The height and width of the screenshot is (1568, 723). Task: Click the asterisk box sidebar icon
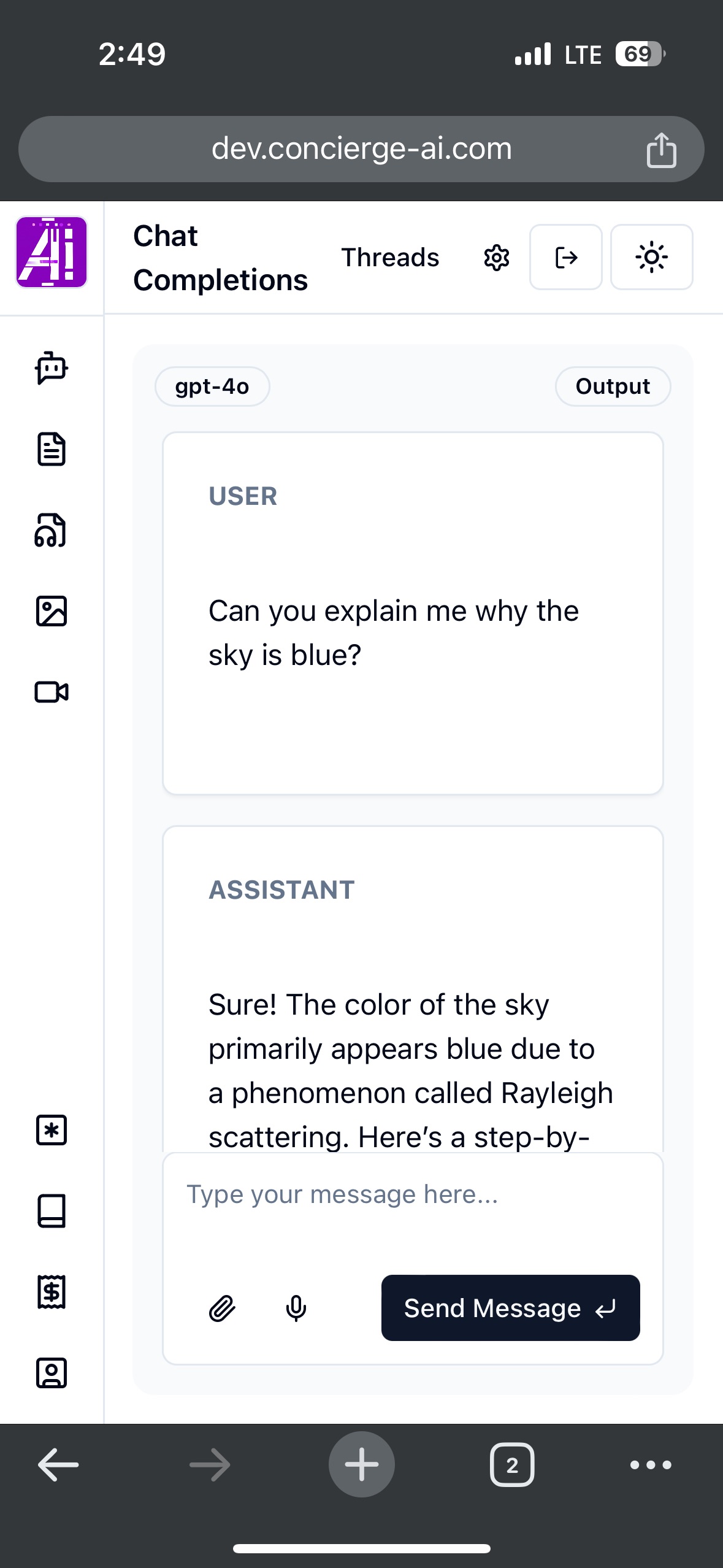52,1130
